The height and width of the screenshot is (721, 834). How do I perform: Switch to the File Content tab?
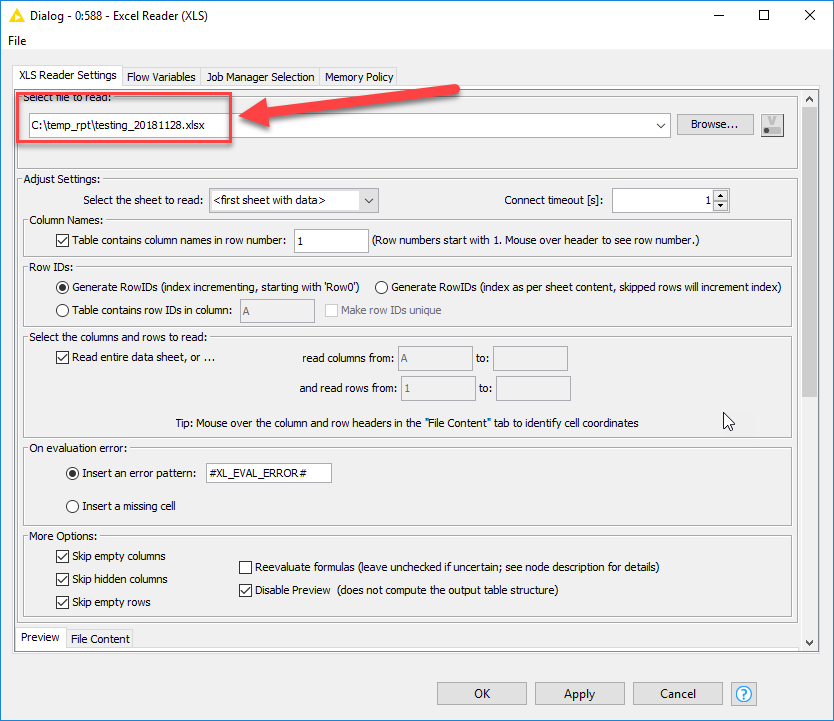point(100,639)
